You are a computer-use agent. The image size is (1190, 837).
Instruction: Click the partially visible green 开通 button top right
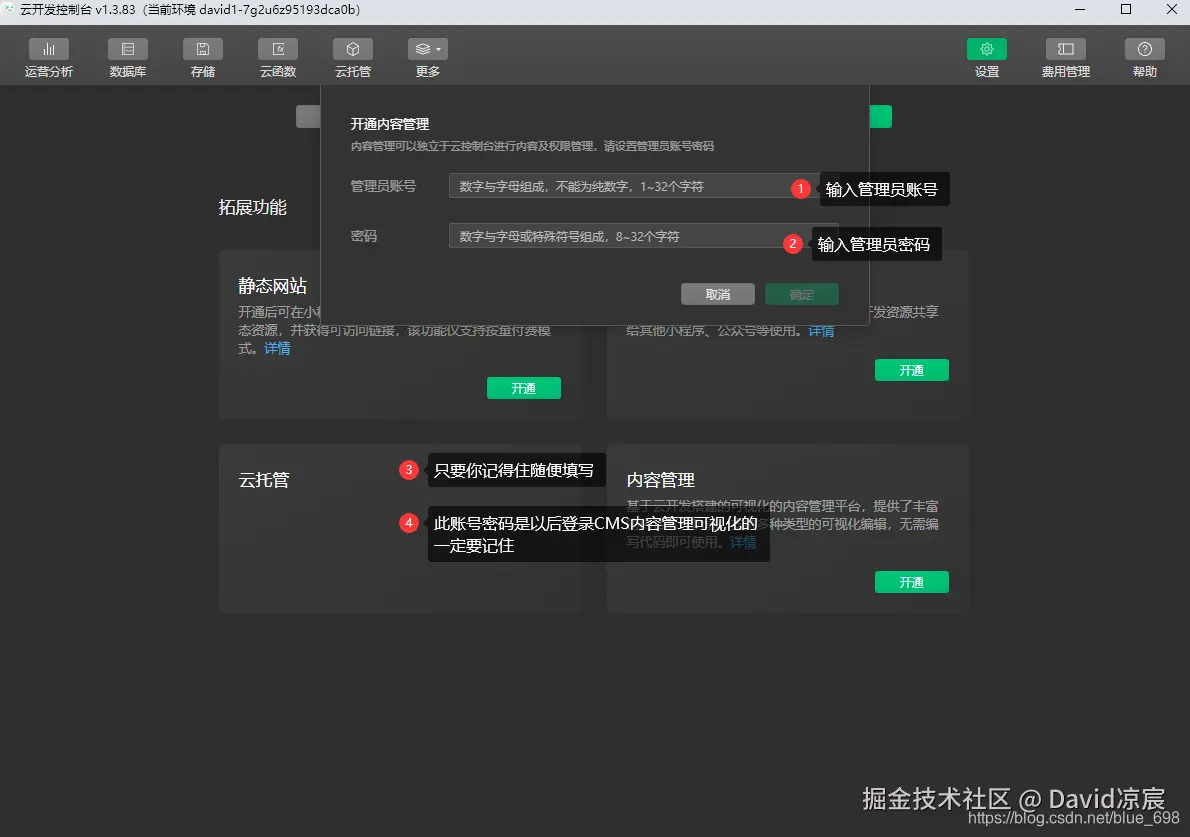pos(879,116)
